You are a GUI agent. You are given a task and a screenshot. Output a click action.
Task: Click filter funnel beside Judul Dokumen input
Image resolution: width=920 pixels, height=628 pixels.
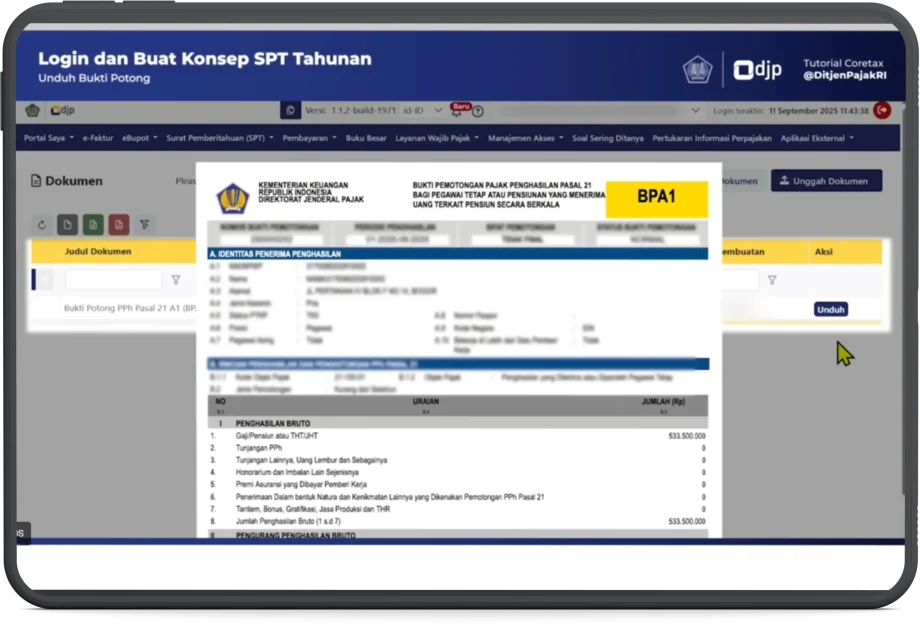(x=176, y=281)
